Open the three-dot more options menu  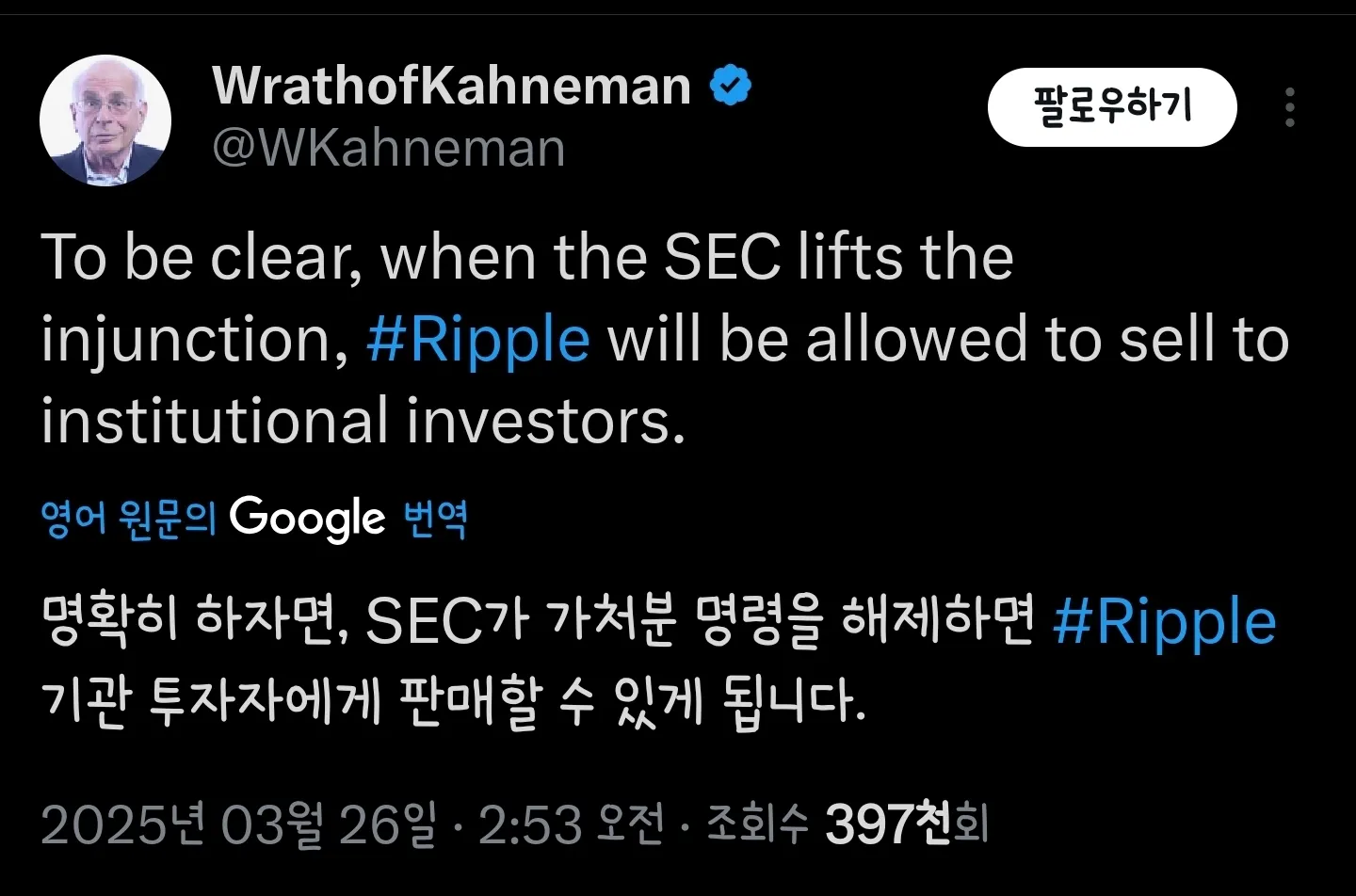pyautogui.click(x=1289, y=107)
